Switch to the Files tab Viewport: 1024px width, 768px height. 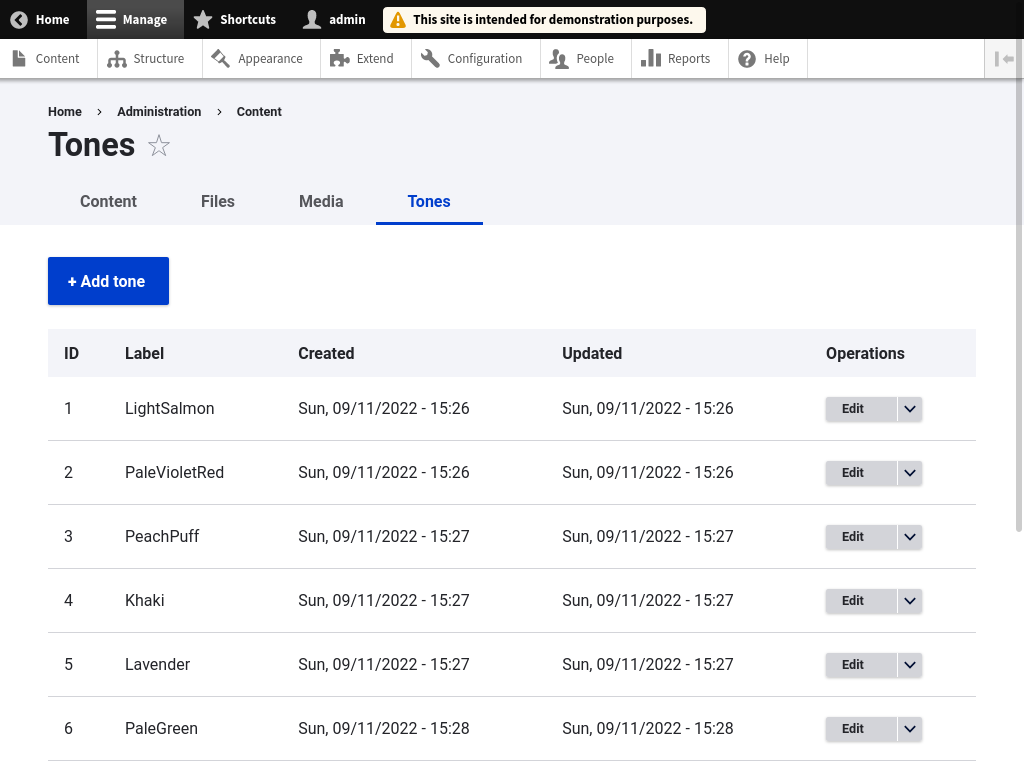[217, 201]
